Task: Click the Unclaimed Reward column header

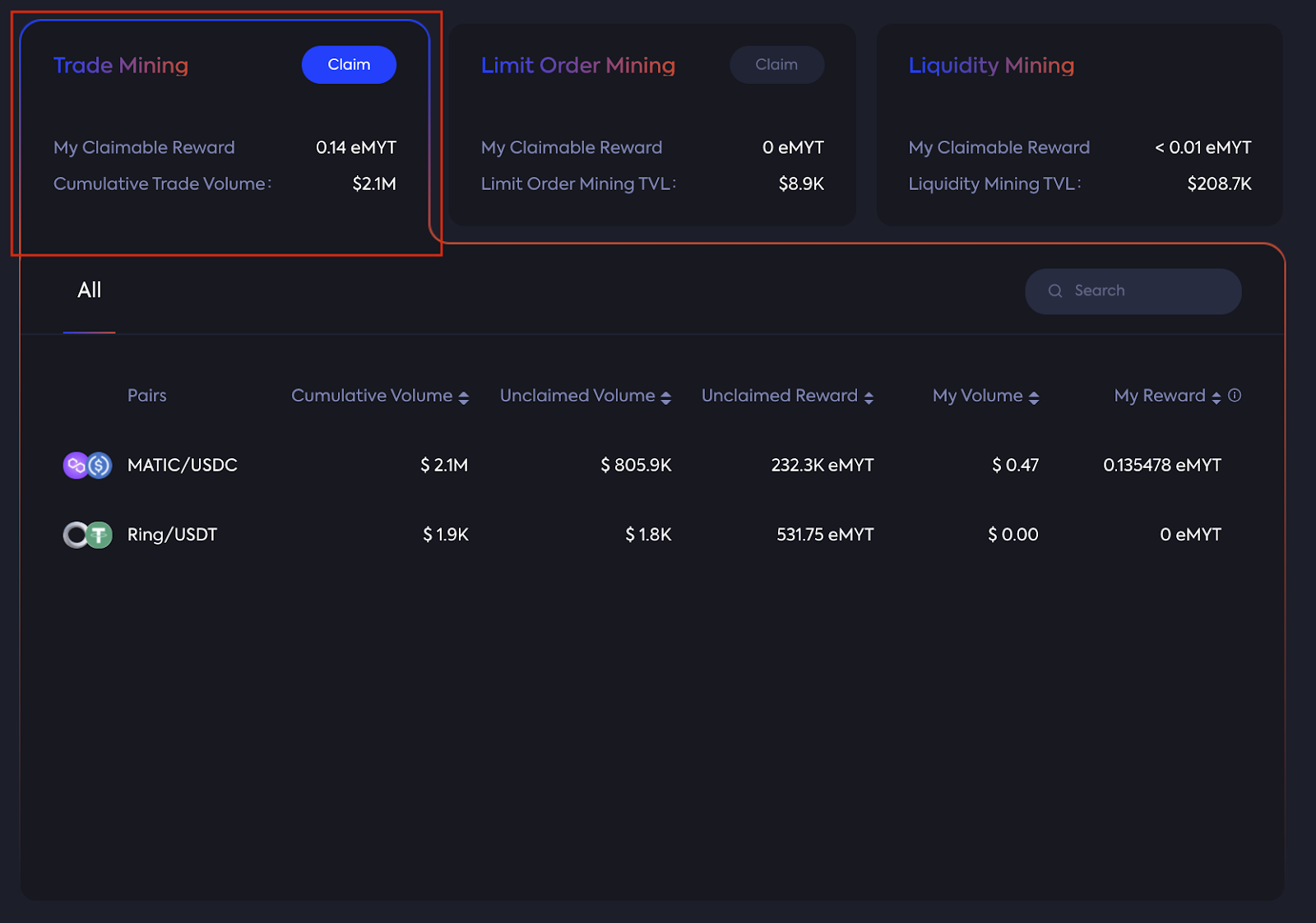Action: pos(780,396)
